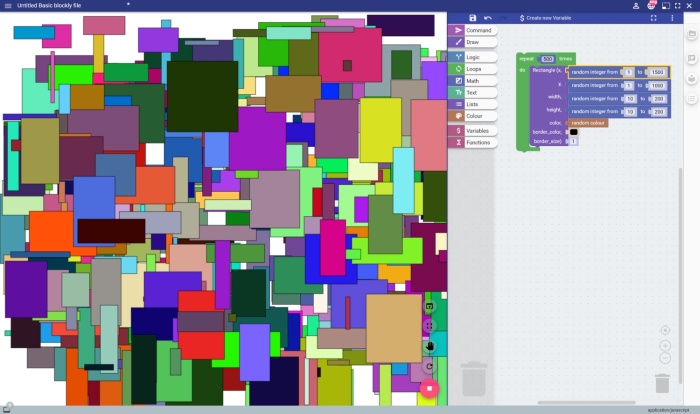The width and height of the screenshot is (700, 414).
Task: Click the flyout area trash can
Action: click(474, 379)
